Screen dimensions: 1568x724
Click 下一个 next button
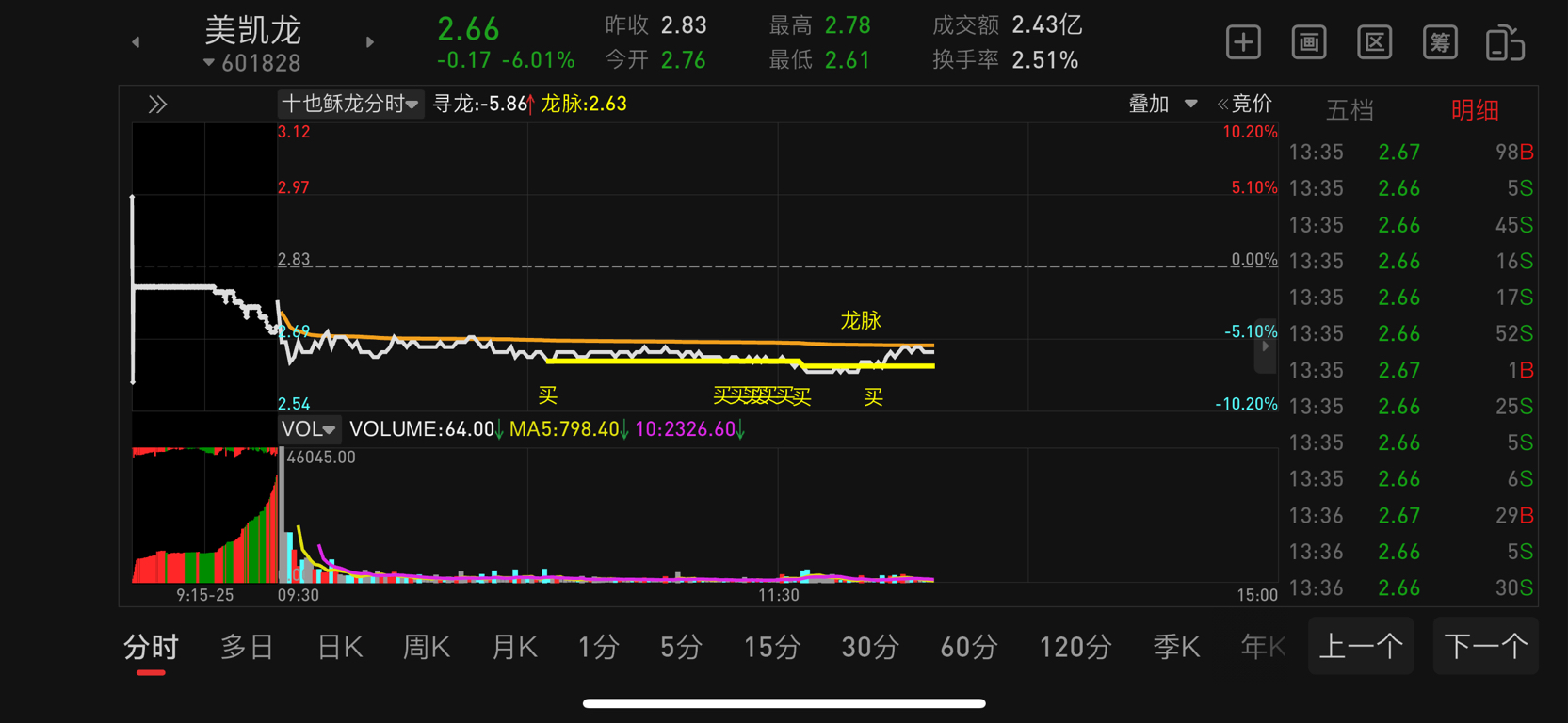1486,647
